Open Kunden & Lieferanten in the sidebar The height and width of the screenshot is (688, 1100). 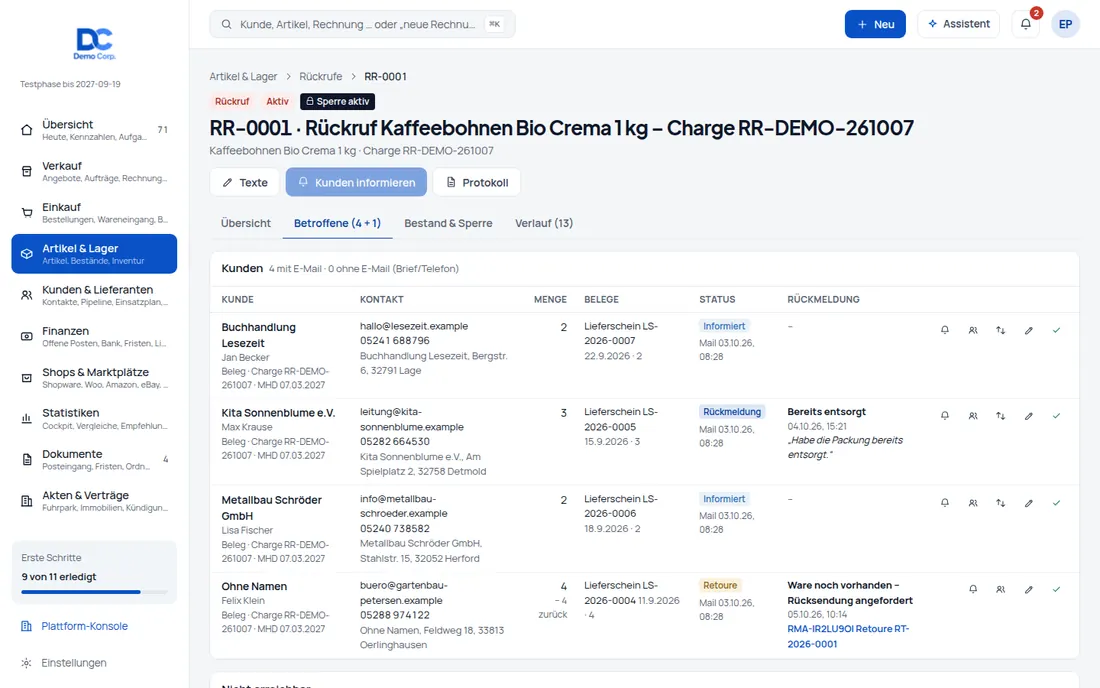(x=94, y=295)
